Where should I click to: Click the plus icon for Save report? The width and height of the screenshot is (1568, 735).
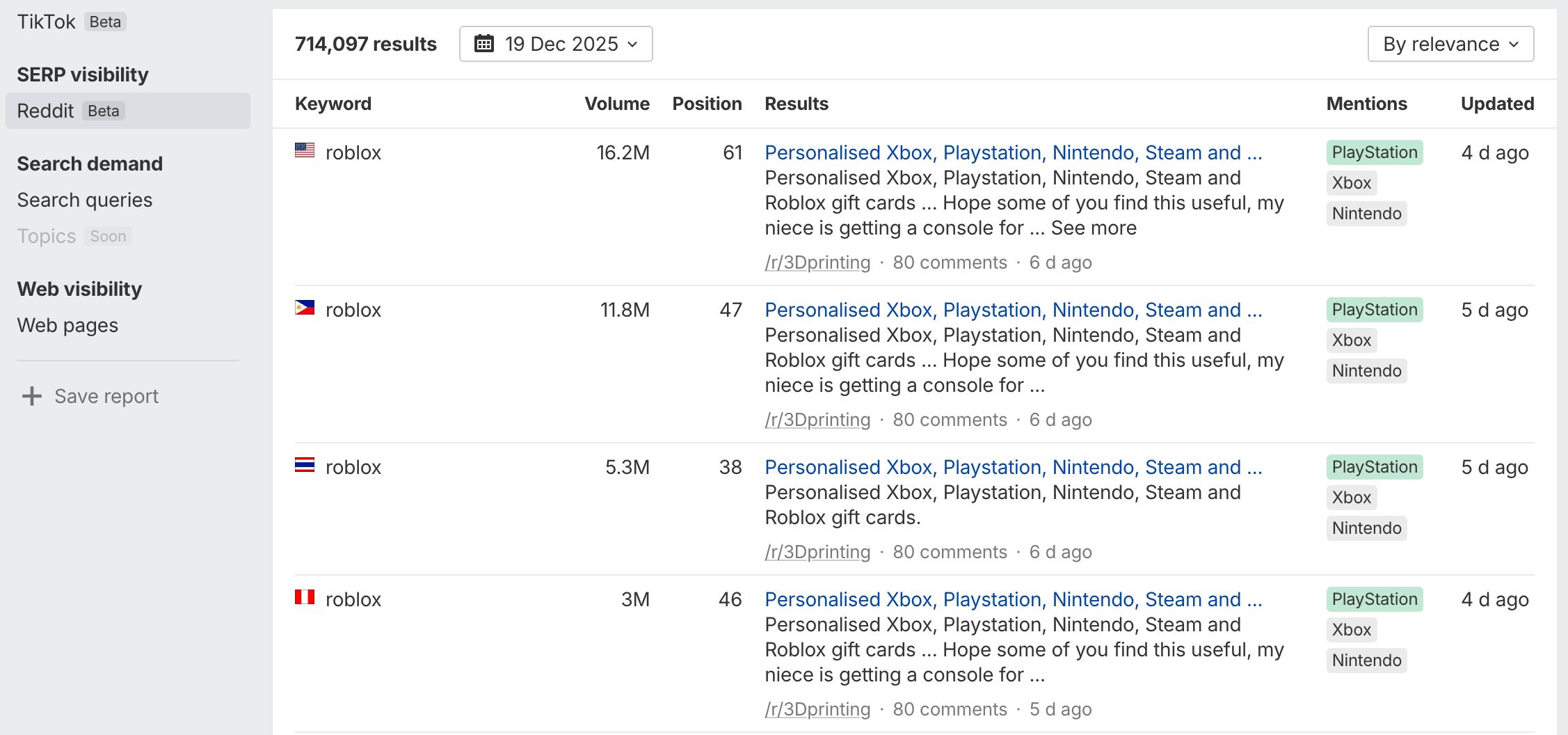coord(32,396)
